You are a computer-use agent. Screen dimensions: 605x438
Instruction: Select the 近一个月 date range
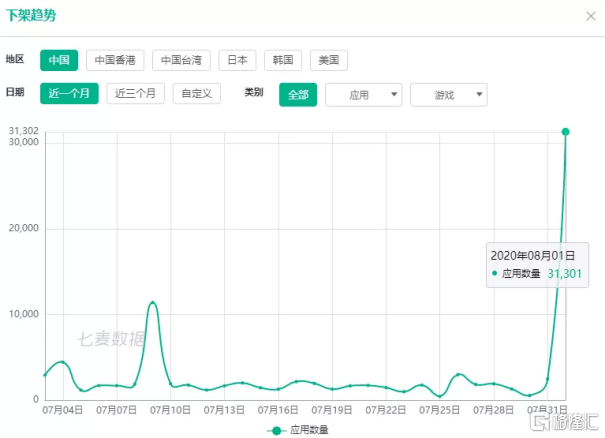coord(69,93)
